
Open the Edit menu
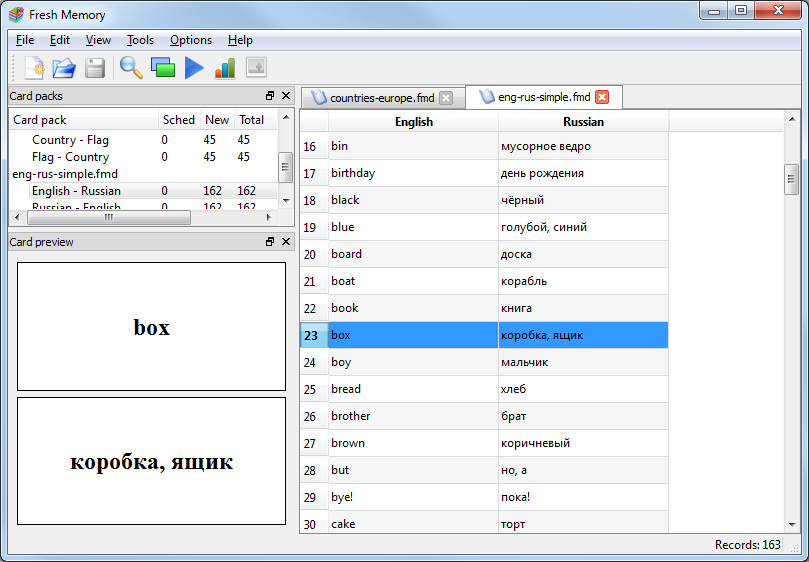click(60, 40)
